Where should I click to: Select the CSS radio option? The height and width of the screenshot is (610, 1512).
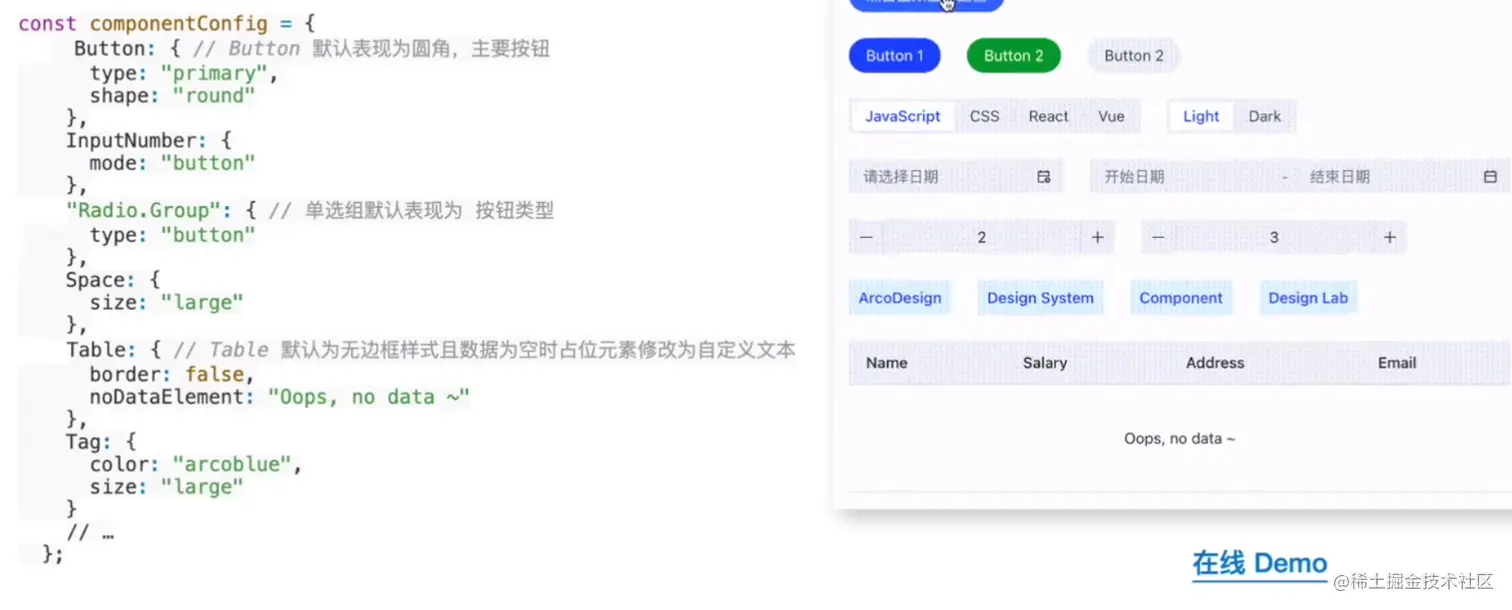984,116
